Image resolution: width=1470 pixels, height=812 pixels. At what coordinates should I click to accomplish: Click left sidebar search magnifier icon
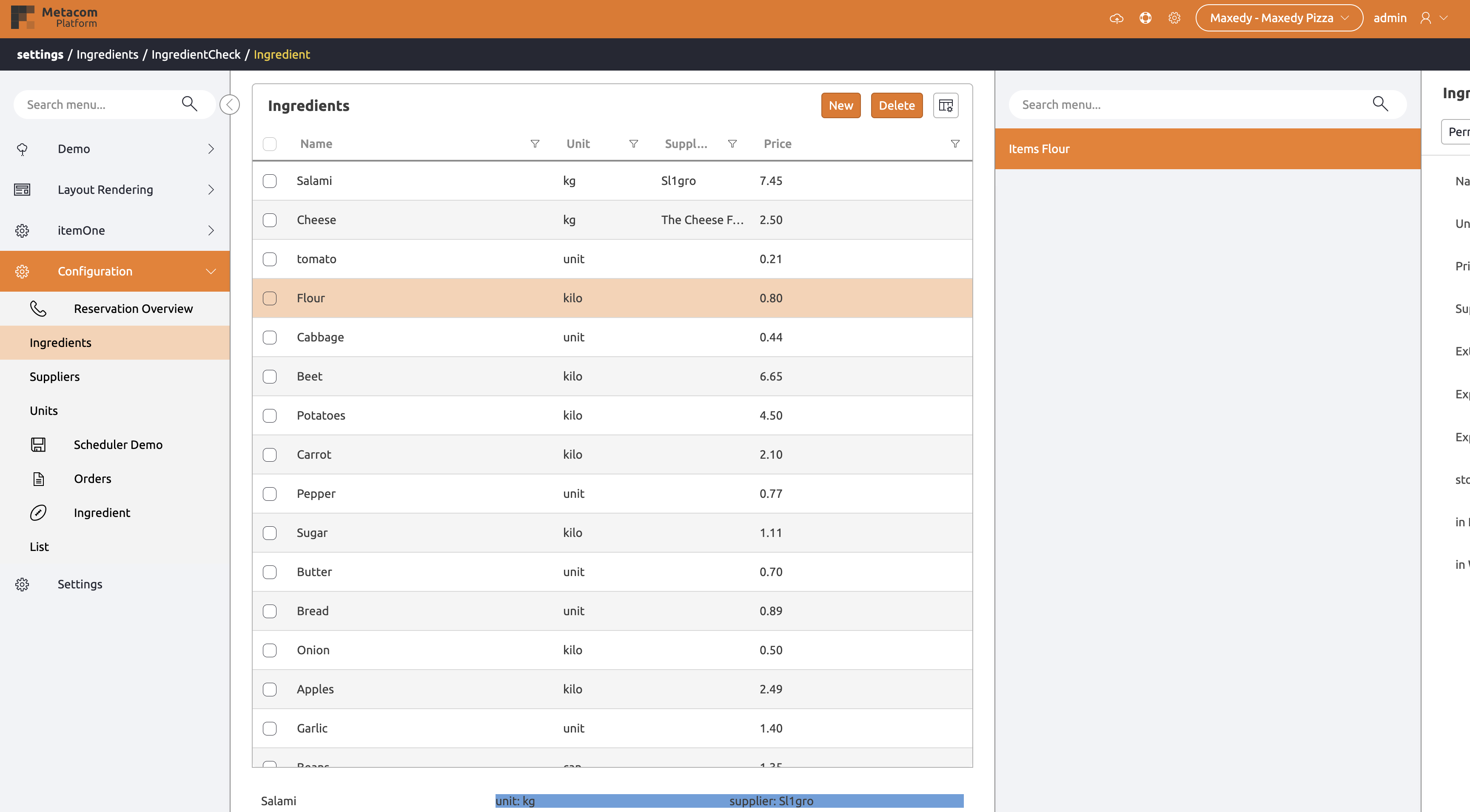[189, 104]
